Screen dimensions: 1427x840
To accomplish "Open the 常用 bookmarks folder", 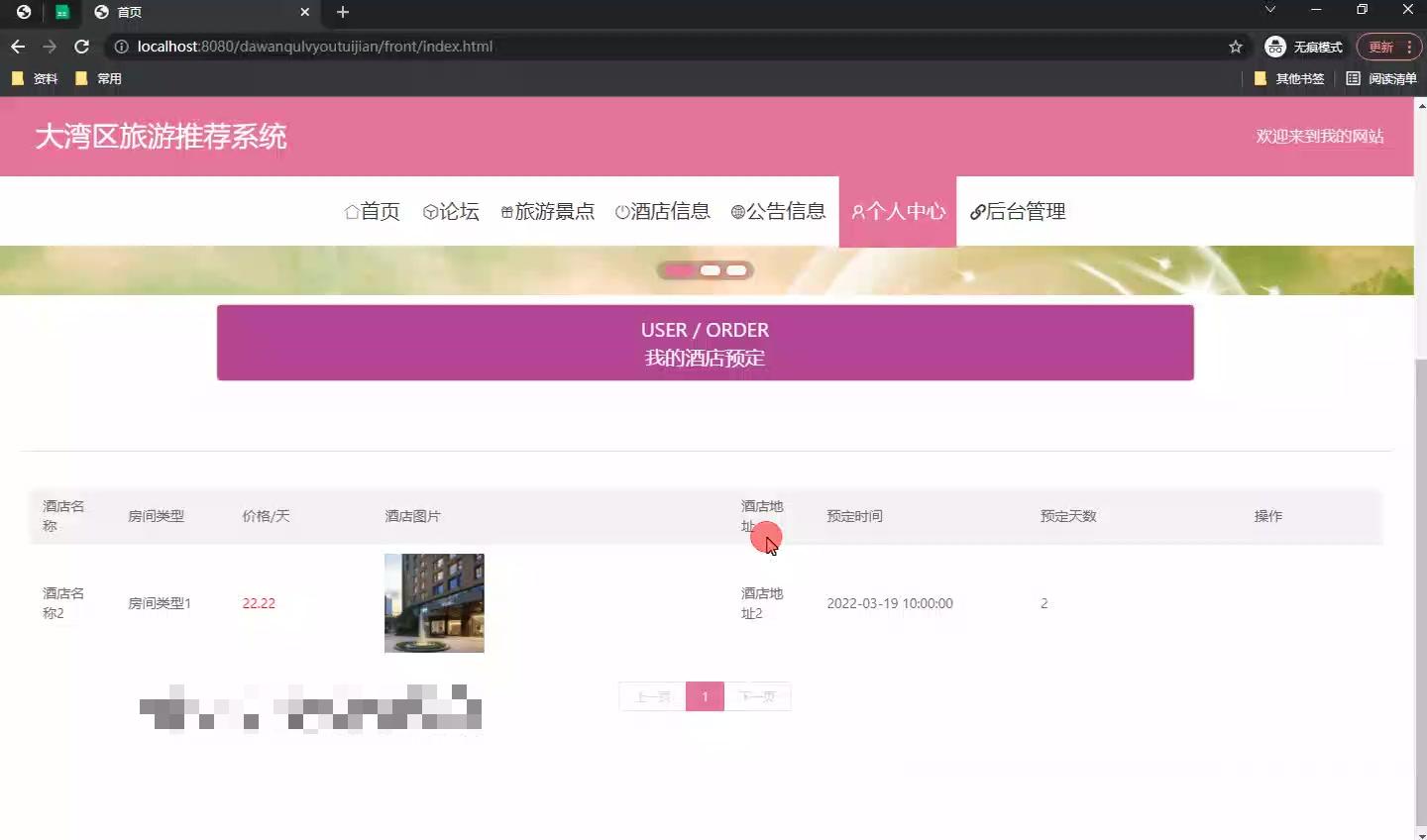I will click(x=98, y=78).
